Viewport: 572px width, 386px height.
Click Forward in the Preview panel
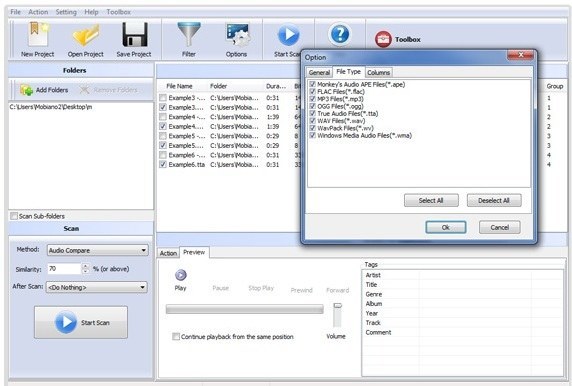[x=337, y=290]
